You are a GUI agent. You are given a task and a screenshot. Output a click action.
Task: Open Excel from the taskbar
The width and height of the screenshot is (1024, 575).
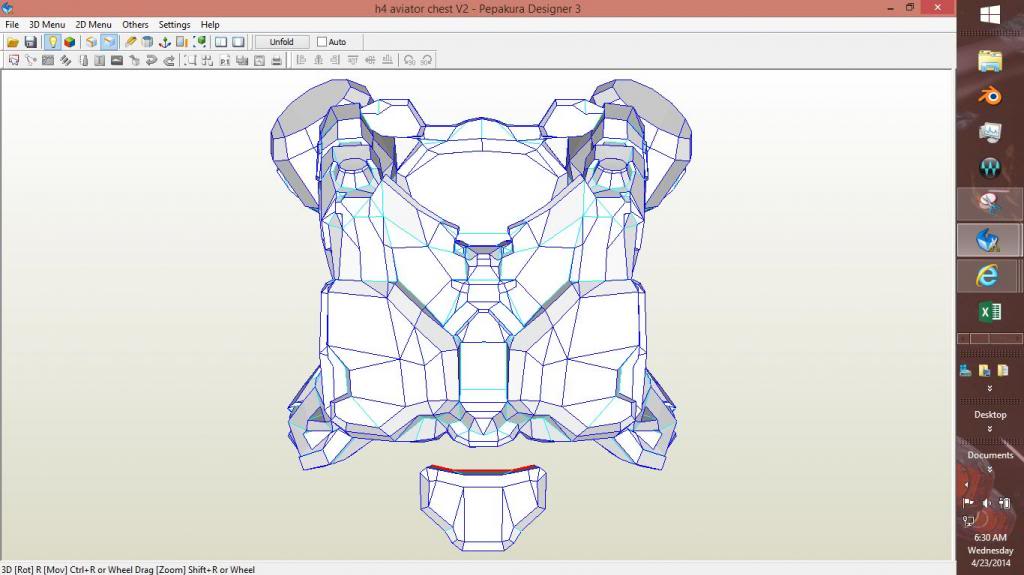(x=990, y=312)
